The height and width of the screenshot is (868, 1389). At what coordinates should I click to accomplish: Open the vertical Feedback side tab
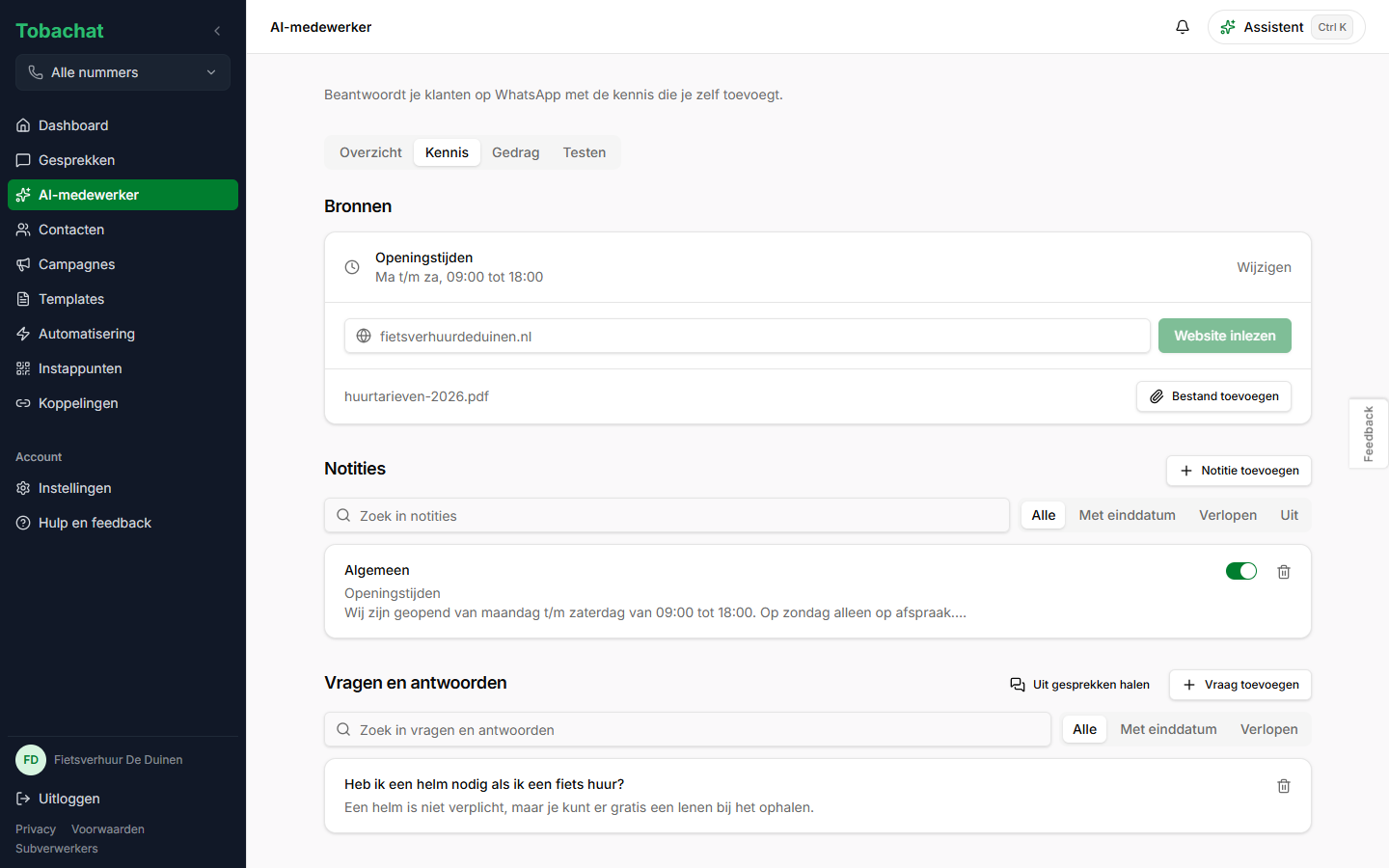[x=1369, y=433]
